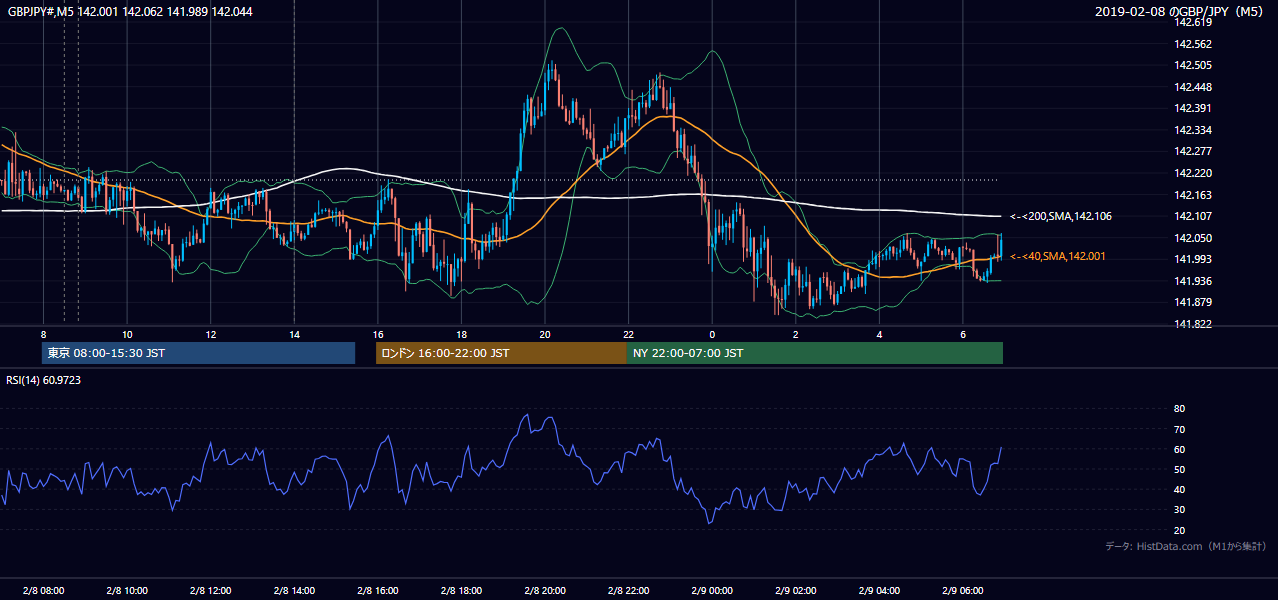The image size is (1278, 600).
Task: Click price level 142.391 on the axis
Action: (1193, 108)
